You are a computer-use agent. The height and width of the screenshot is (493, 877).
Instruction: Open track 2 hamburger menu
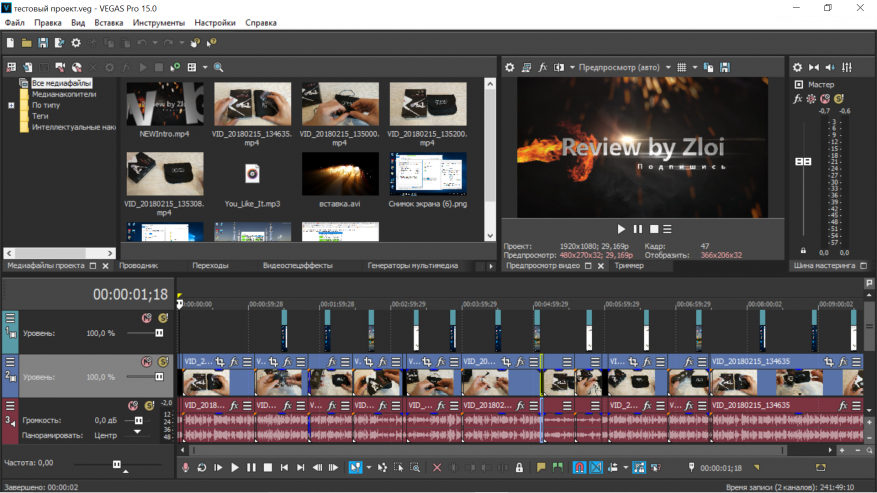pos(10,362)
